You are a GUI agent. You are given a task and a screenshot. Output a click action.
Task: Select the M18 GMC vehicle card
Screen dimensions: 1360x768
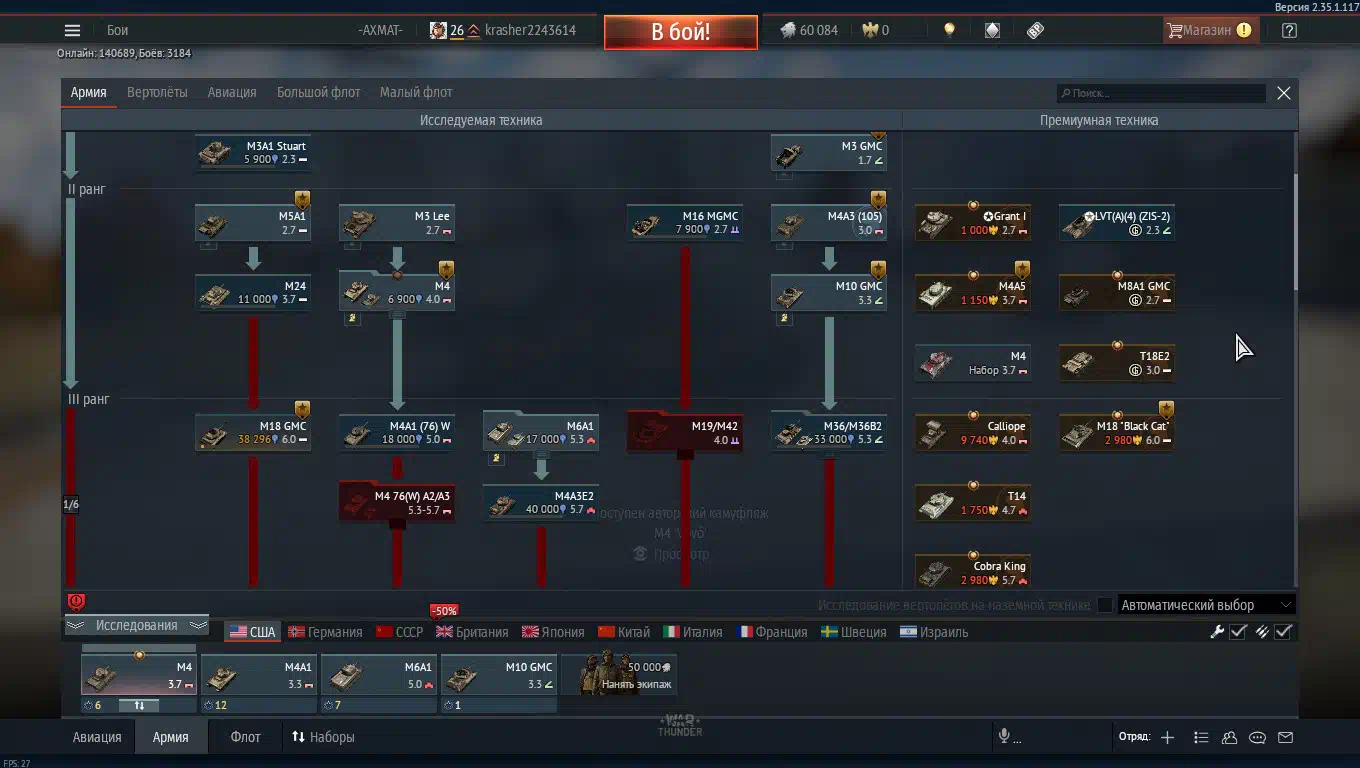pos(253,433)
